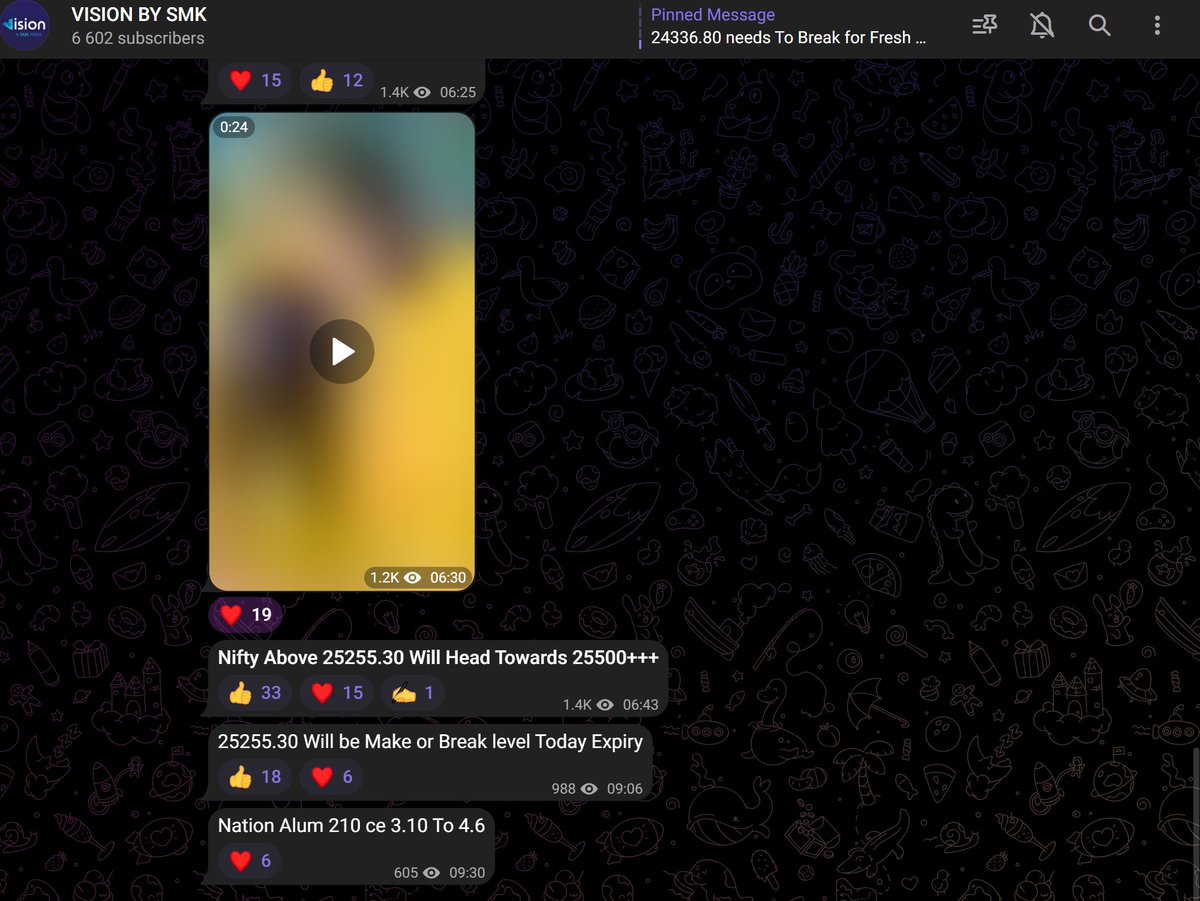The width and height of the screenshot is (1200, 901).
Task: Select the Make or Break level message text
Action: 430,741
